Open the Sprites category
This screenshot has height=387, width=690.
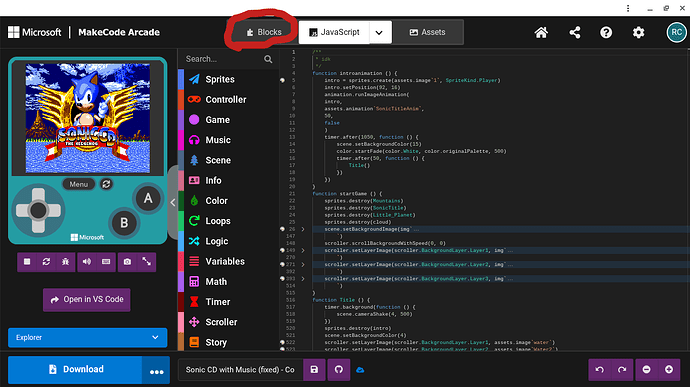(228, 79)
